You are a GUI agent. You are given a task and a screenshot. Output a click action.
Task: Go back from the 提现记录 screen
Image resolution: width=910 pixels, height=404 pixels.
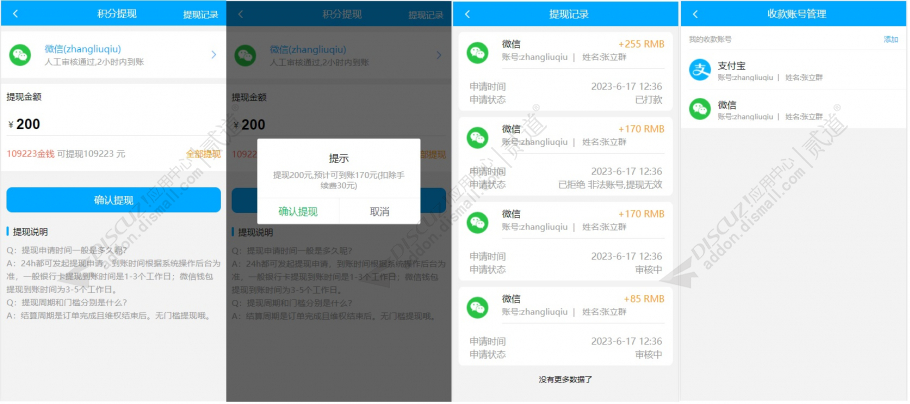tap(467, 15)
